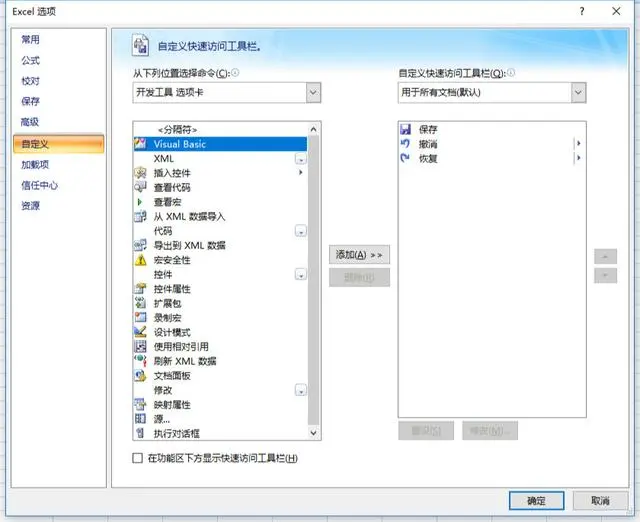Viewport: 640px width, 522px height.
Task: Click the command list scroll down arrow
Action: 313,433
